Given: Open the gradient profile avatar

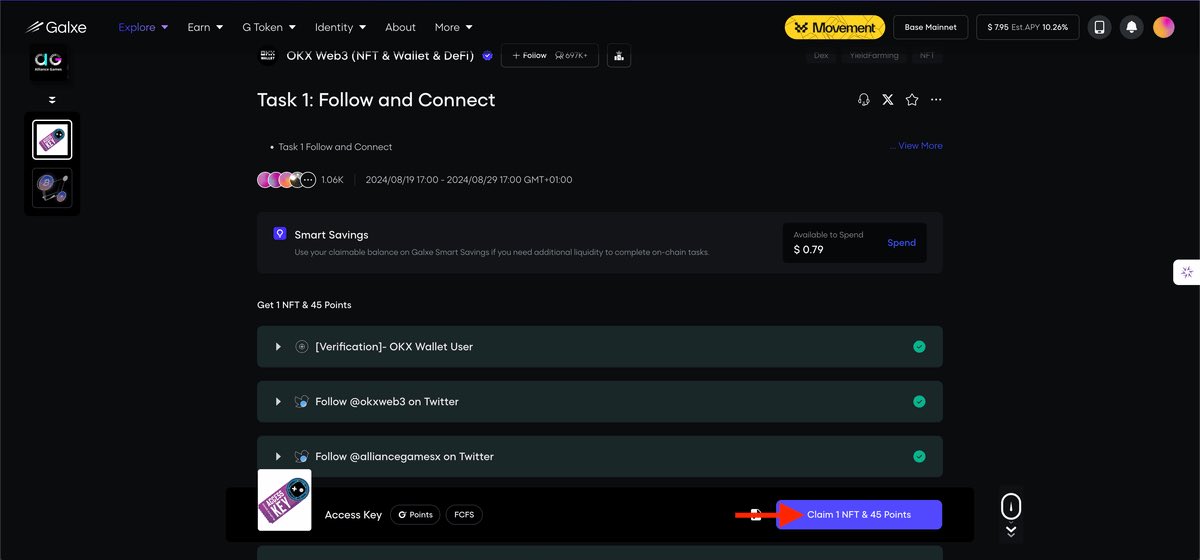Looking at the screenshot, I should click(1163, 27).
